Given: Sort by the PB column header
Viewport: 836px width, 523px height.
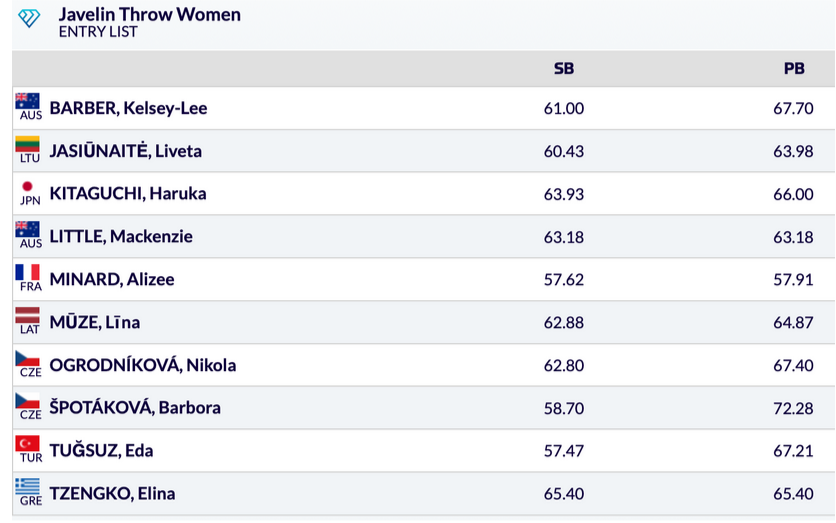Looking at the screenshot, I should point(794,69).
